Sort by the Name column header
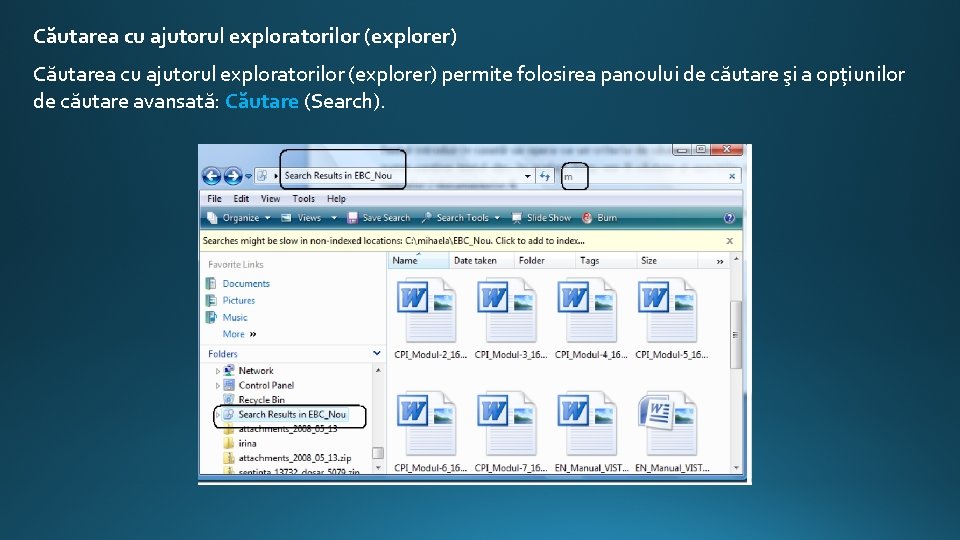Viewport: 960px width, 540px height. tap(418, 261)
